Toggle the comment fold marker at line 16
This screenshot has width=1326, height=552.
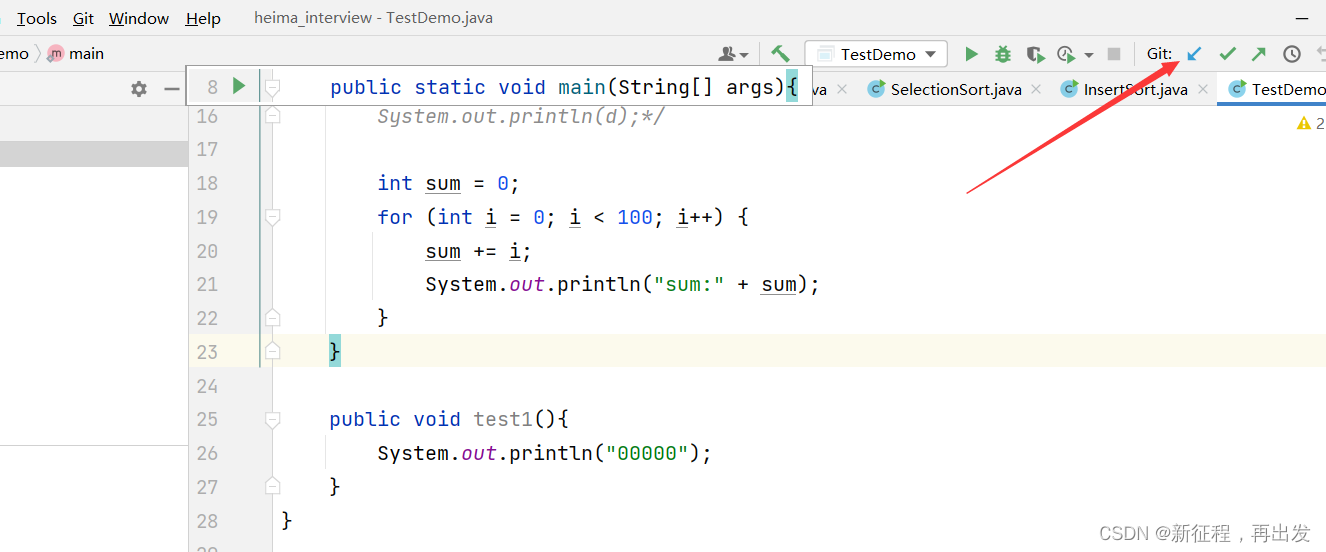(x=273, y=116)
